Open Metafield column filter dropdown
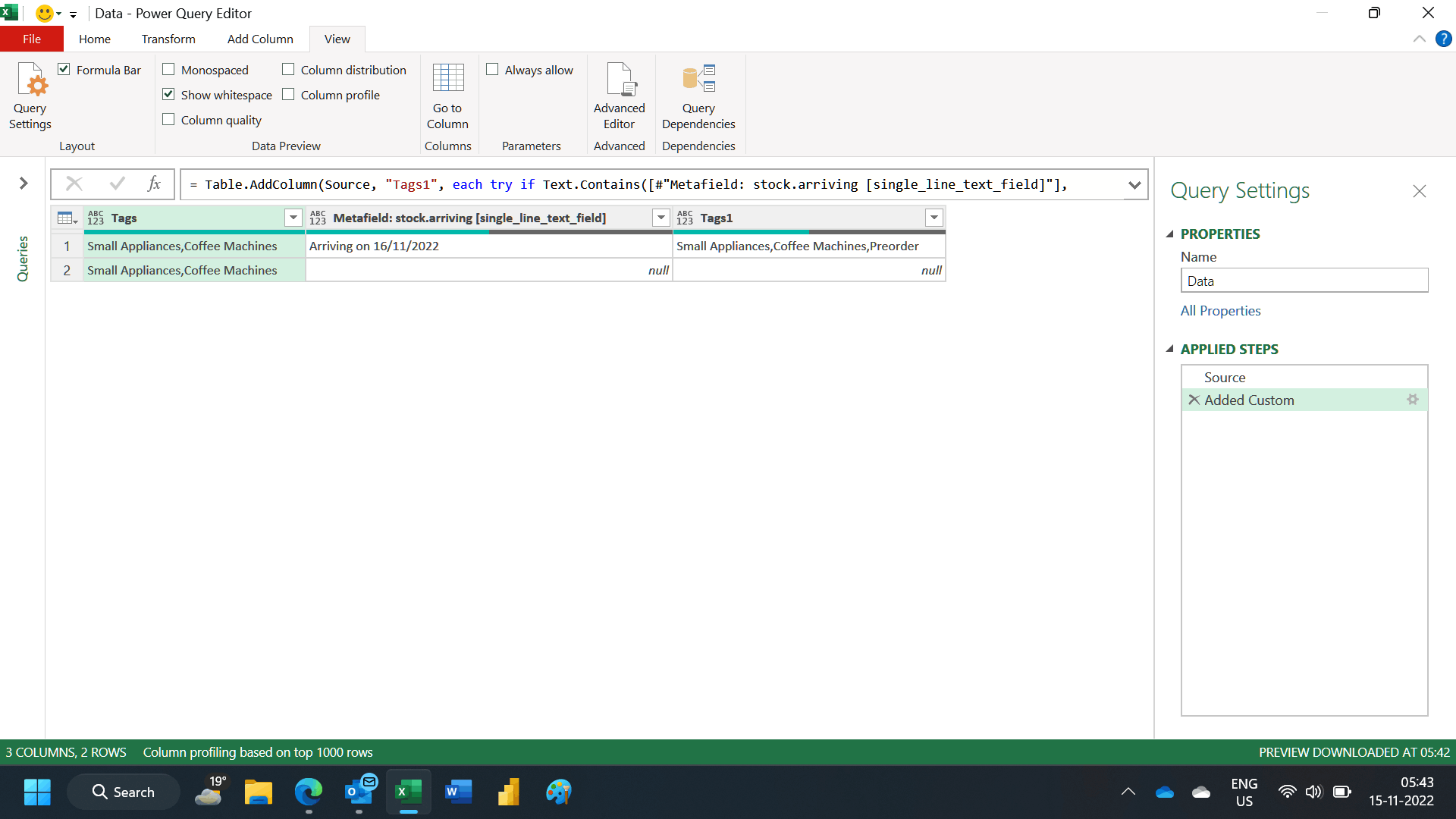The image size is (1456, 819). pyautogui.click(x=661, y=218)
